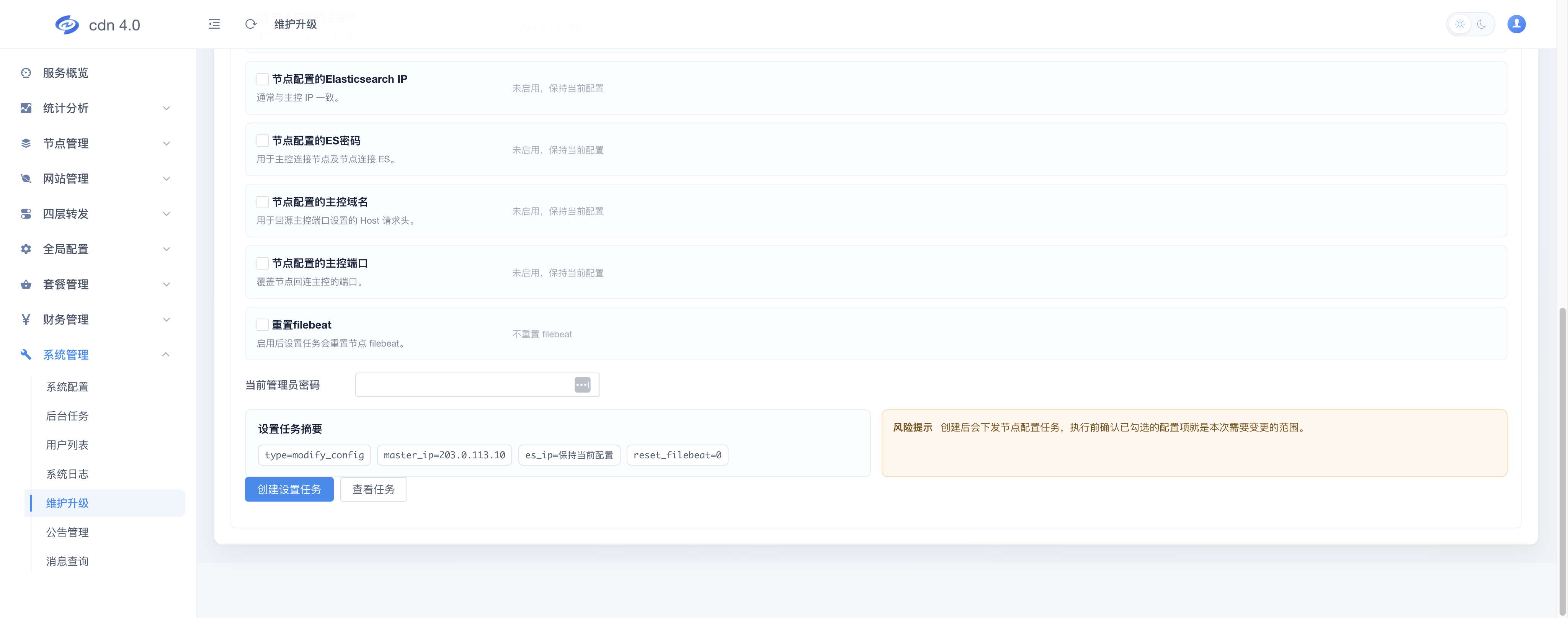The image size is (1568, 618).
Task: Enable 节点配置的ES密码 checkbox
Action: point(262,141)
